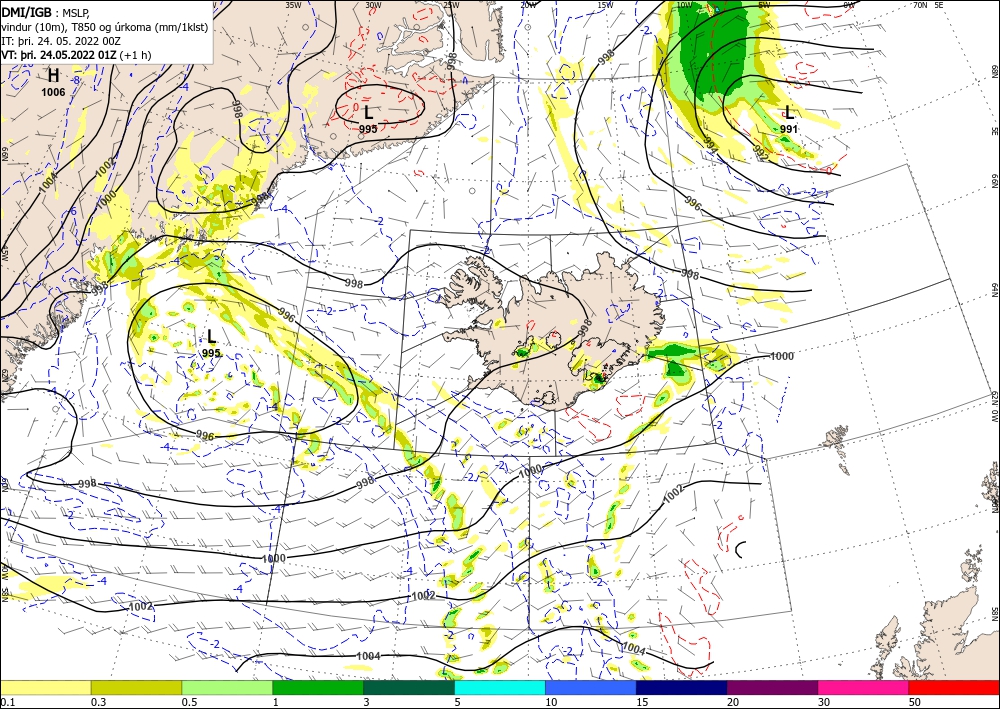
Task: Click the 0.5 legend value
Action: 189,702
